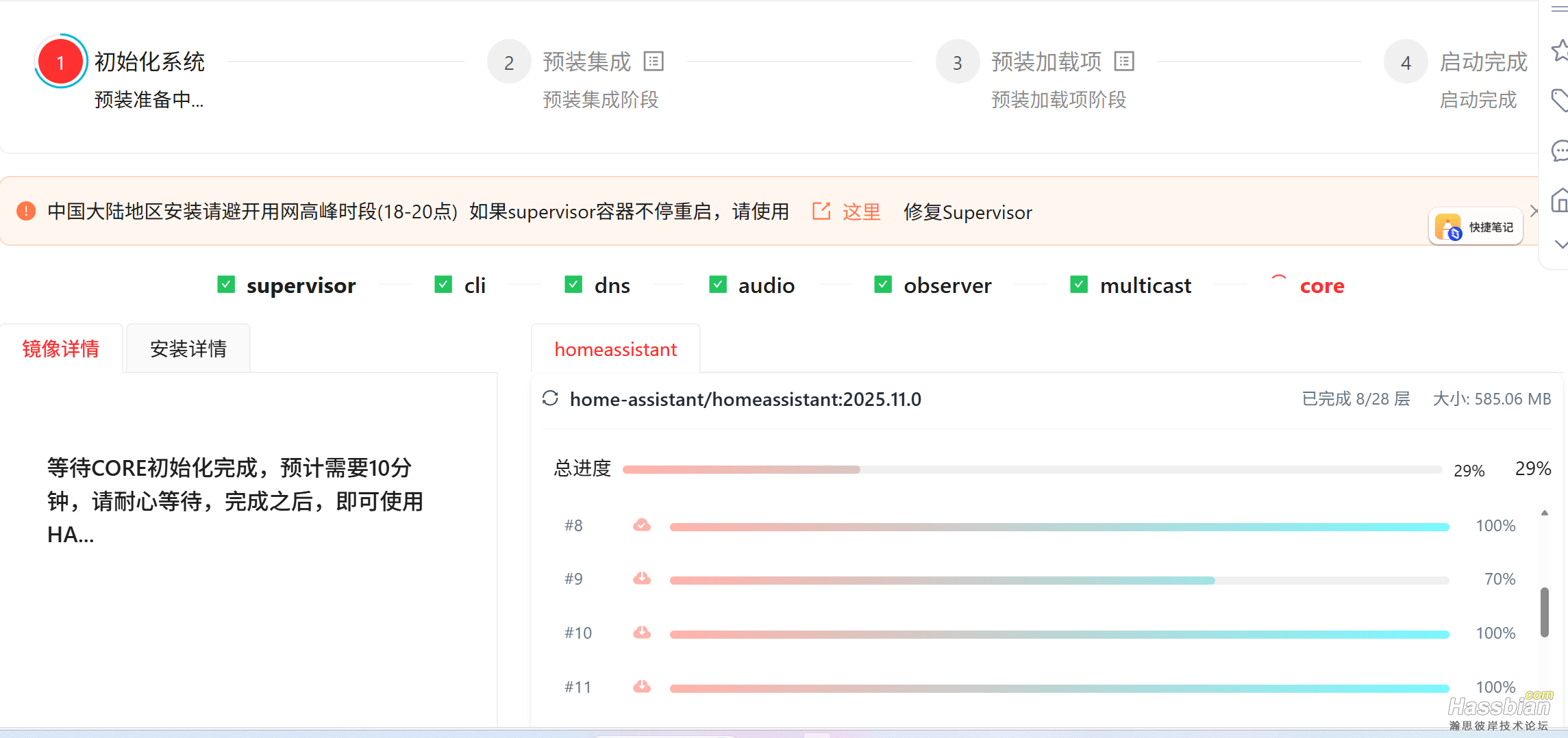Click the refresh icon beside home-assistant image name
Viewport: 1568px width, 738px height.
550,398
